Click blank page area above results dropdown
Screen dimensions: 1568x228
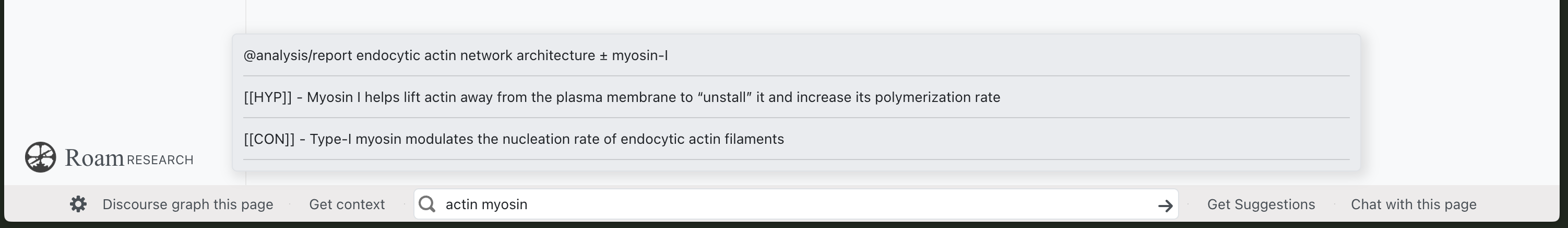[791, 17]
